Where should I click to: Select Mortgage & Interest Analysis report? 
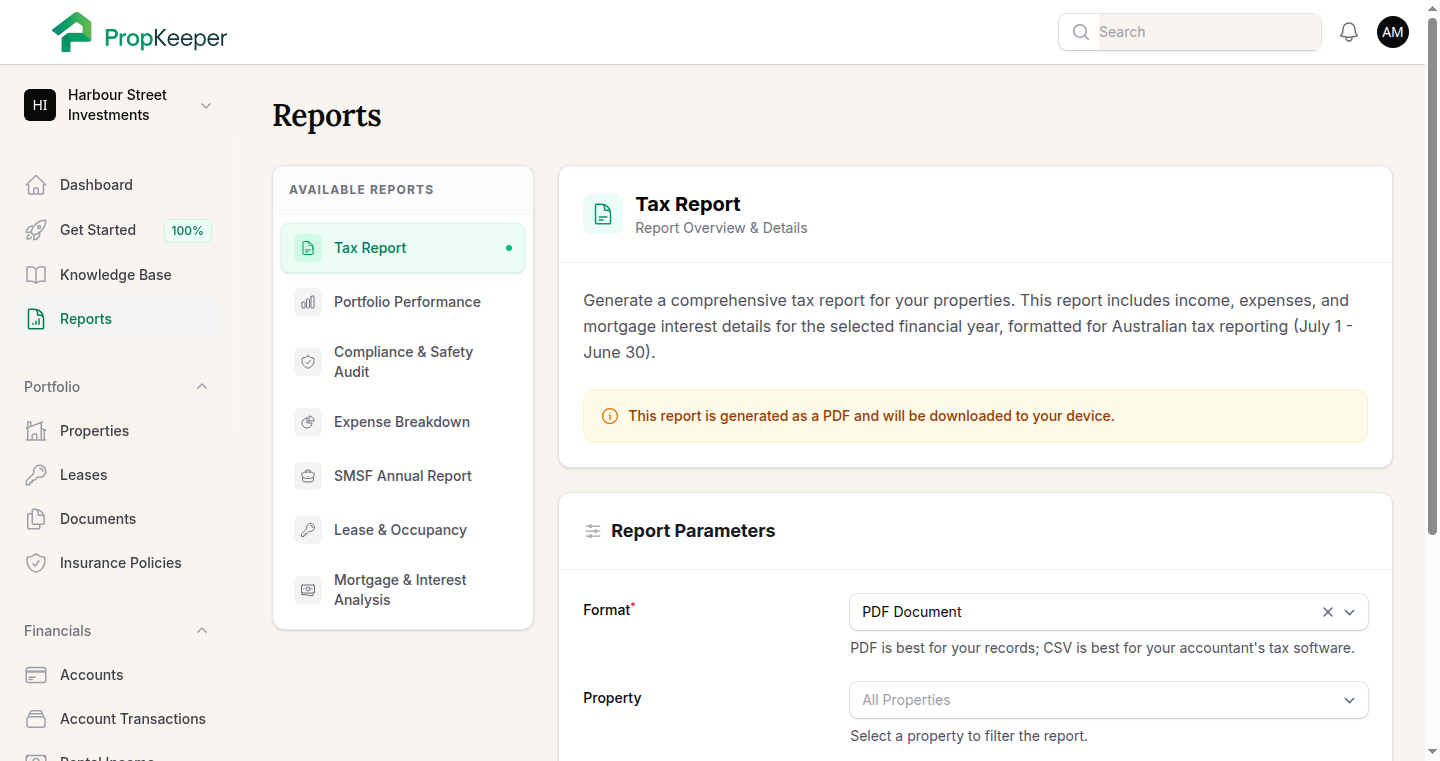(x=403, y=590)
